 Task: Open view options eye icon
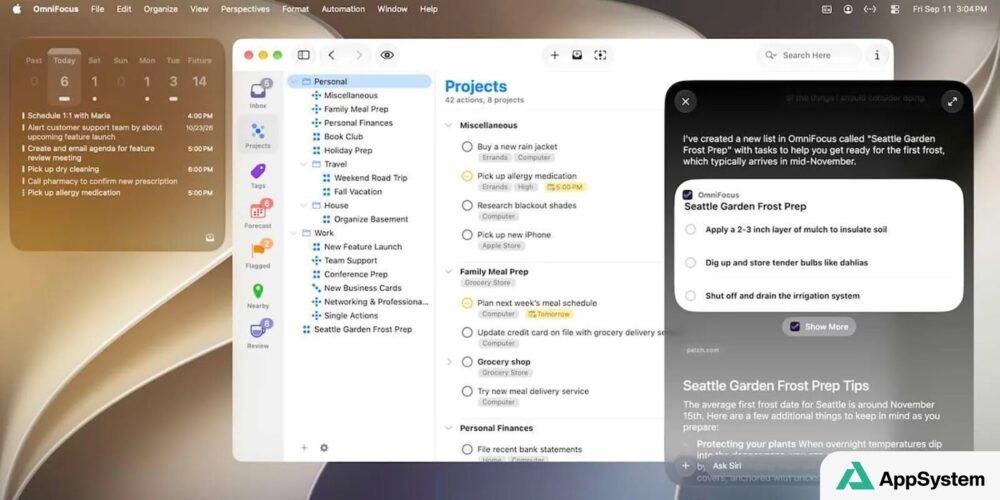point(387,55)
